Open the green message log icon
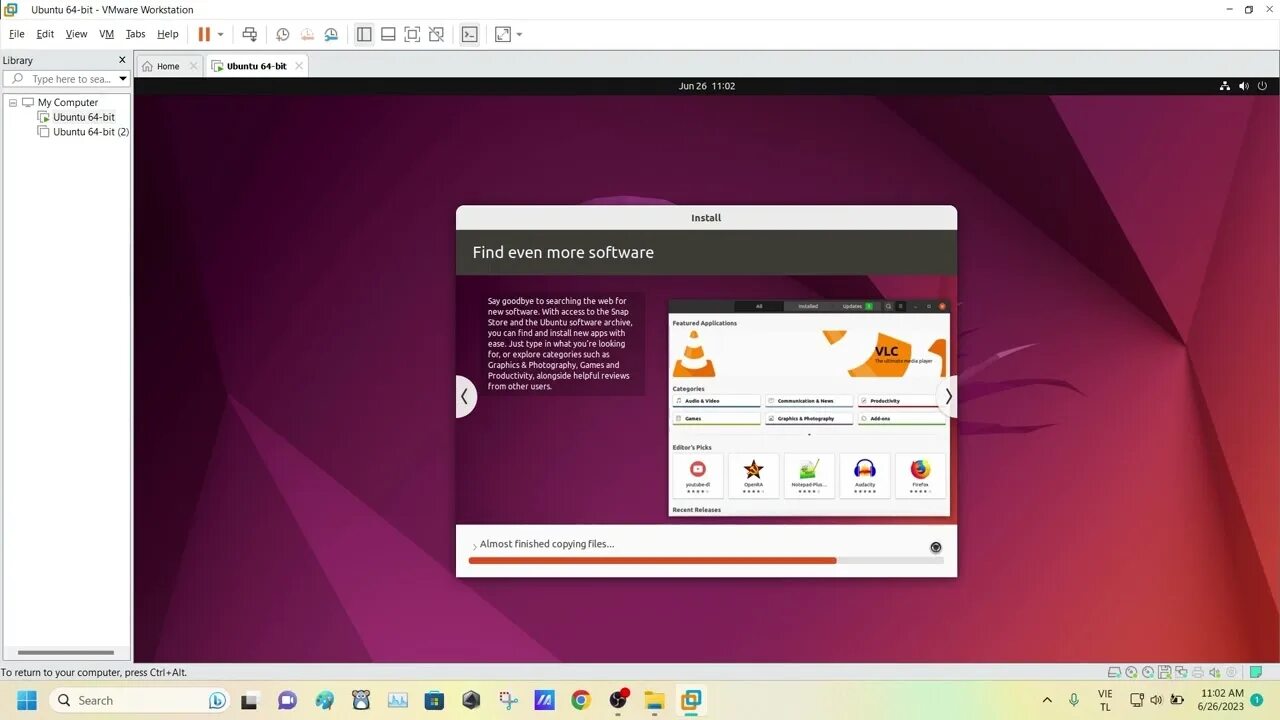 click(1255, 673)
